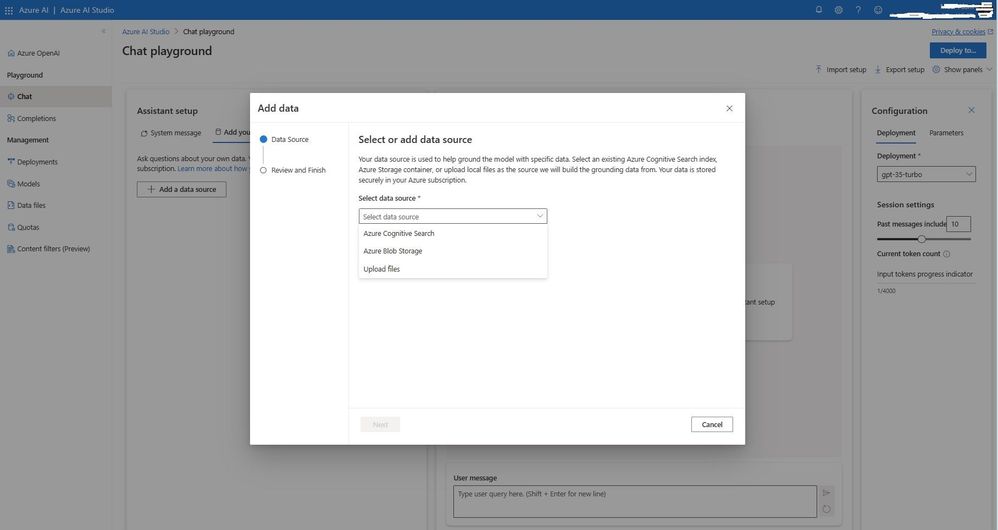
Task: Open the app launcher waffle icon
Action: 9,10
